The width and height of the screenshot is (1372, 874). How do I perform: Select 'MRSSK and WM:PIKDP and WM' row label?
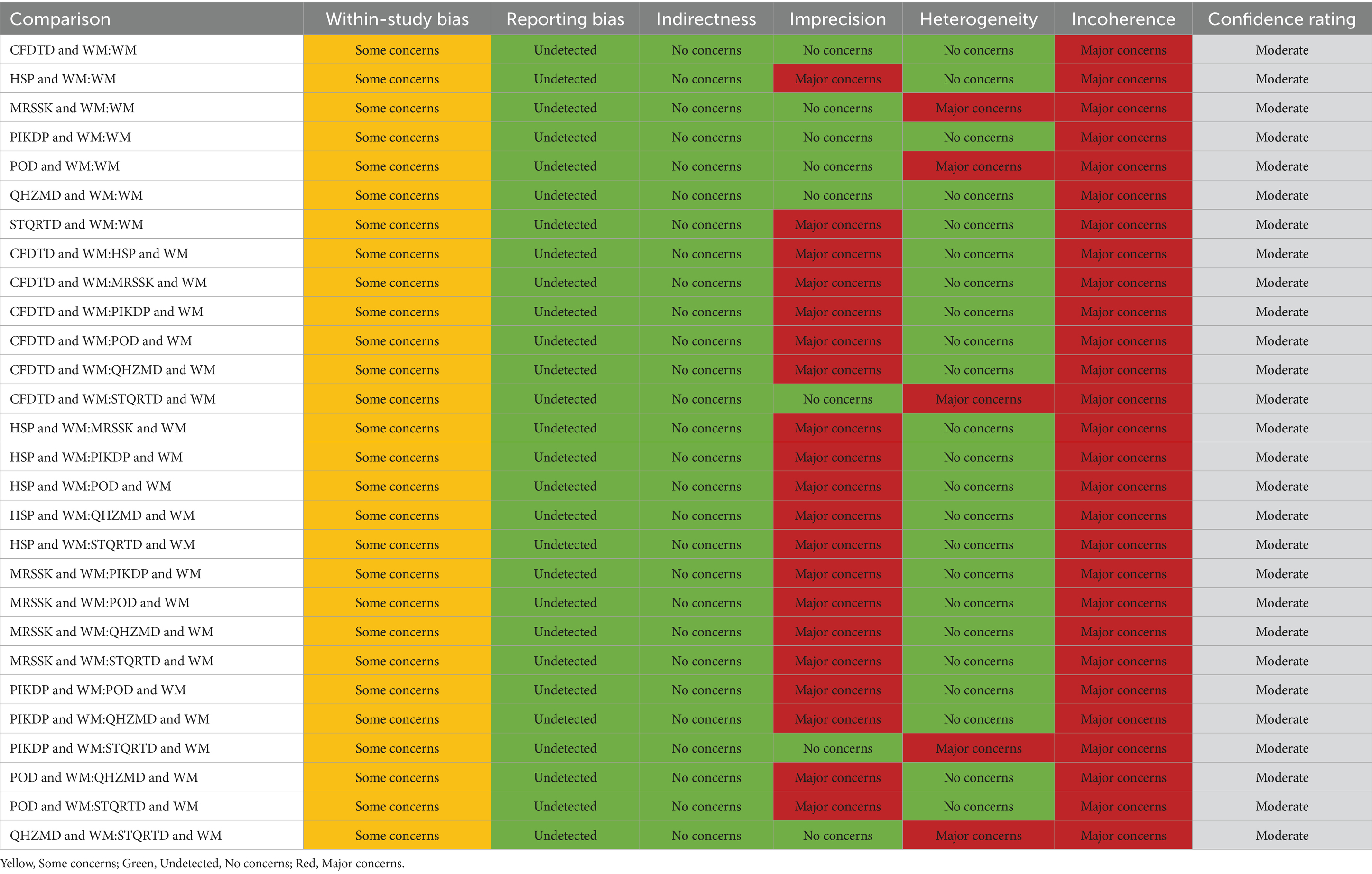coord(105,574)
